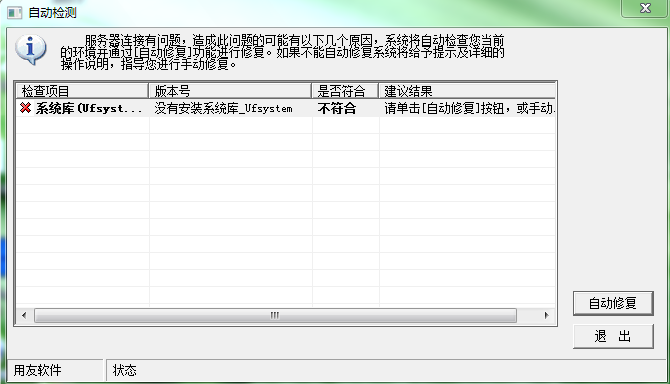
Task: Close the 自动检测 dialog window
Action: [x=645, y=8]
